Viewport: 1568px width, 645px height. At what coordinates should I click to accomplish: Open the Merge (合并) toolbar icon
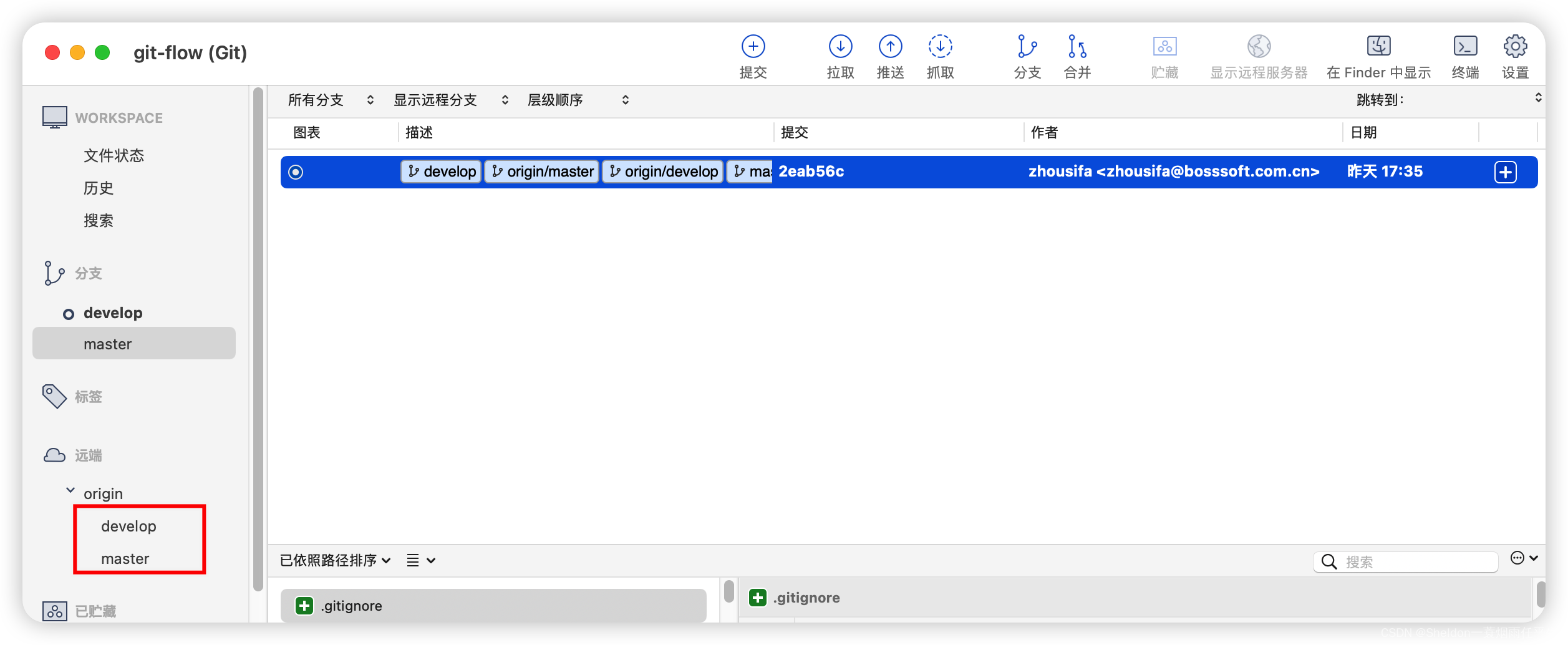tap(1077, 46)
